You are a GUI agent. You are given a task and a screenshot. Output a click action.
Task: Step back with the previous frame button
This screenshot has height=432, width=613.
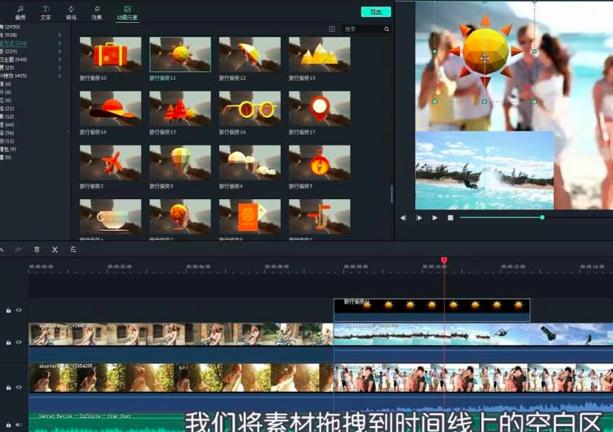[x=404, y=217]
